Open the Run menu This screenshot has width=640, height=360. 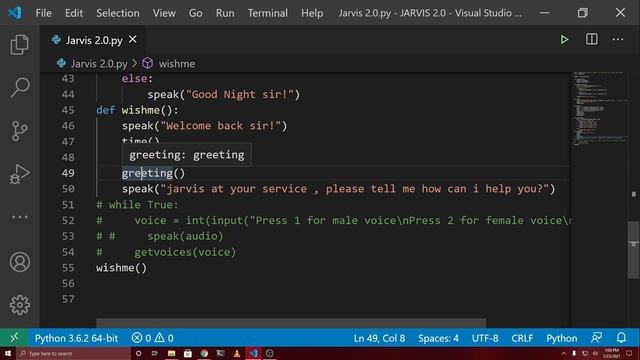coord(225,13)
